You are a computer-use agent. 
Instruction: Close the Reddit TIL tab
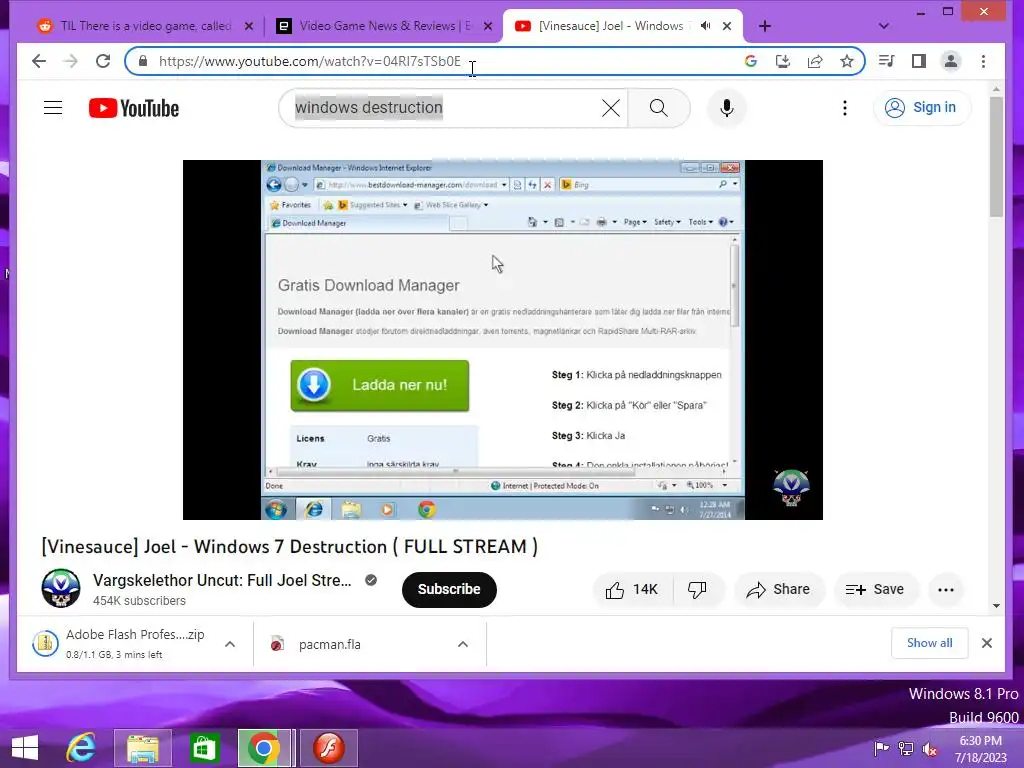point(249,26)
